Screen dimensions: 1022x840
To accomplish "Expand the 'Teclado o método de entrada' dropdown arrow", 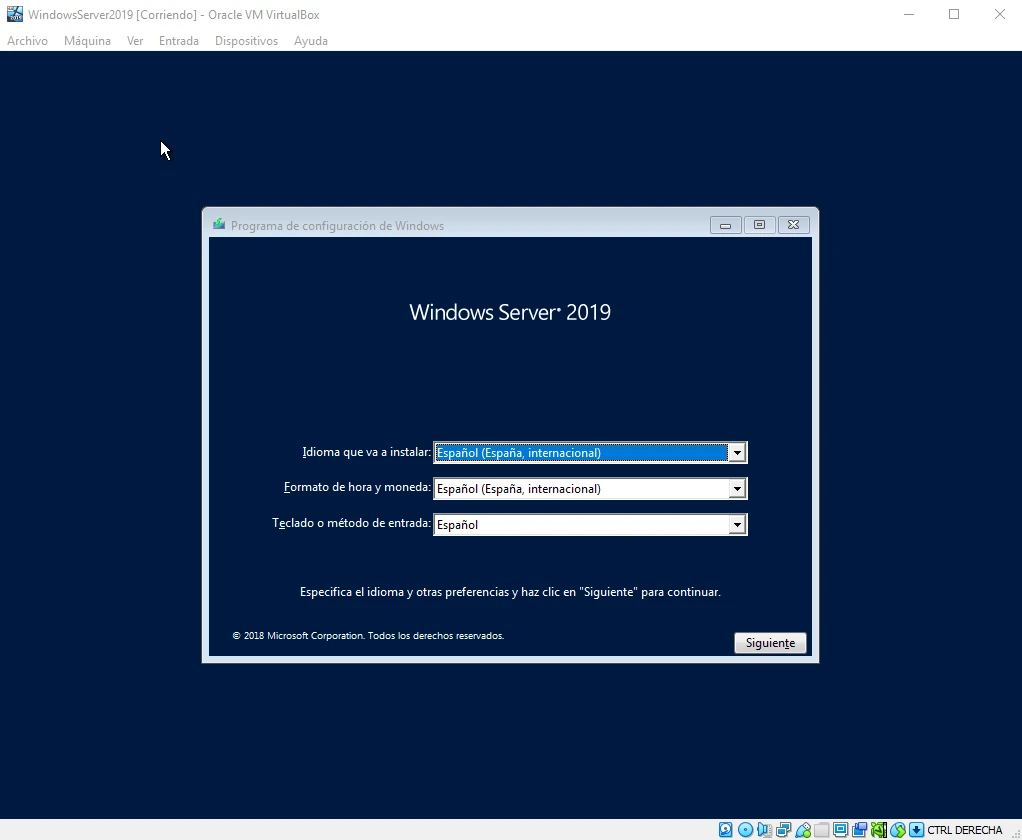I will coord(737,525).
